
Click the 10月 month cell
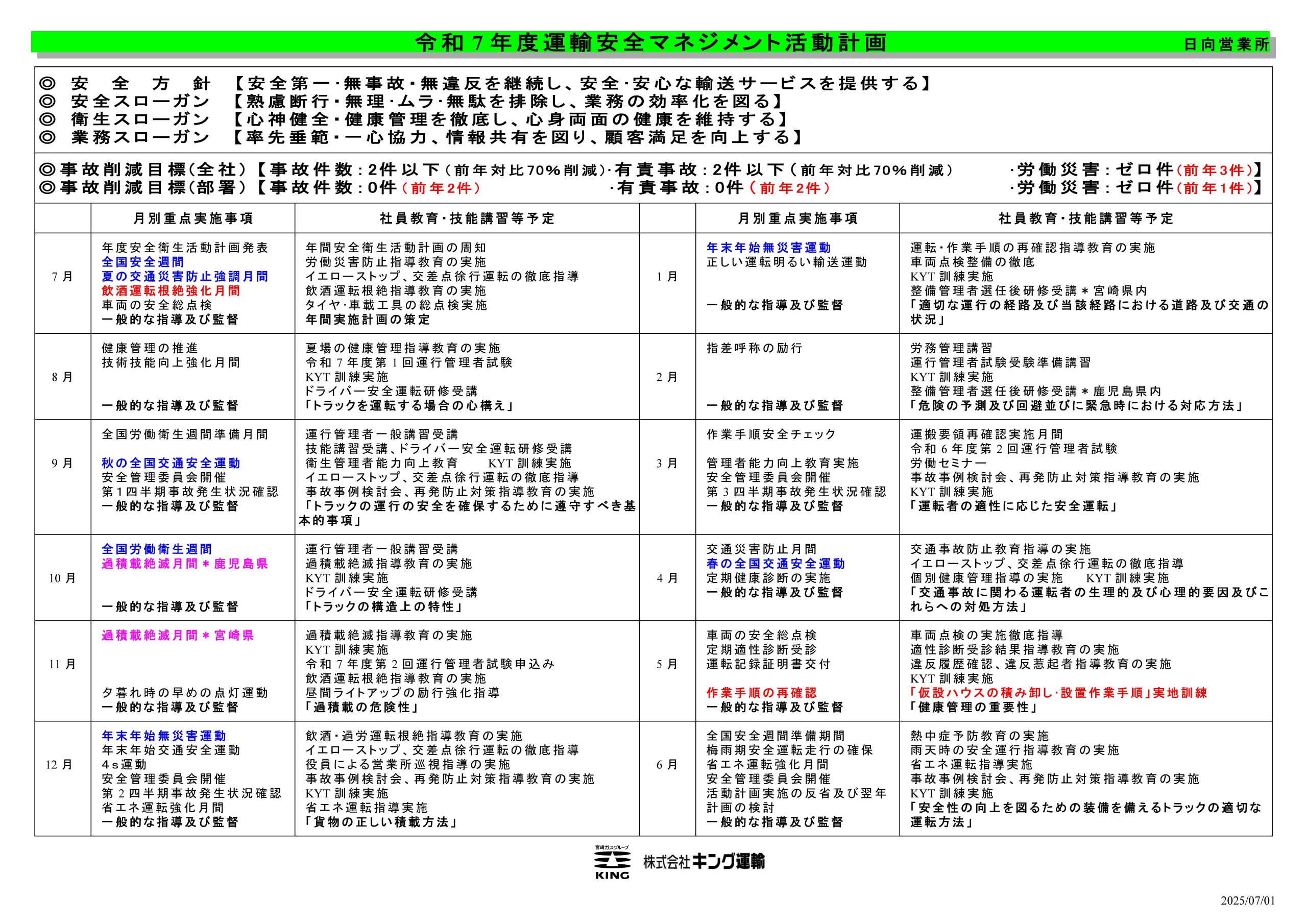pyautogui.click(x=63, y=578)
